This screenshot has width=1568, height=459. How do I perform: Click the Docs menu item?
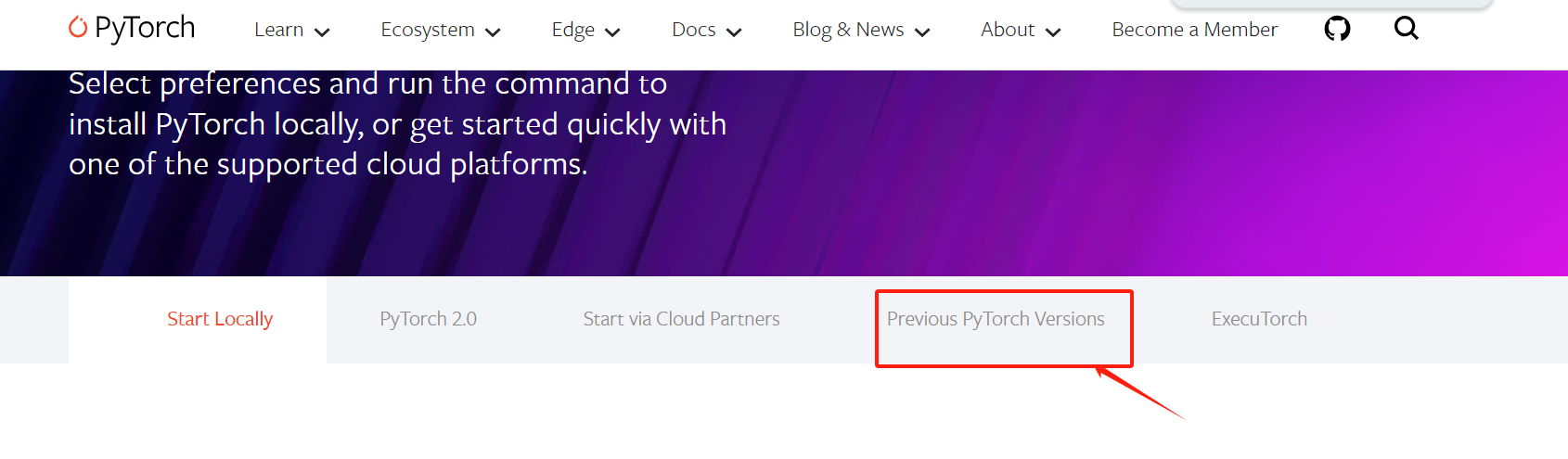tap(693, 30)
